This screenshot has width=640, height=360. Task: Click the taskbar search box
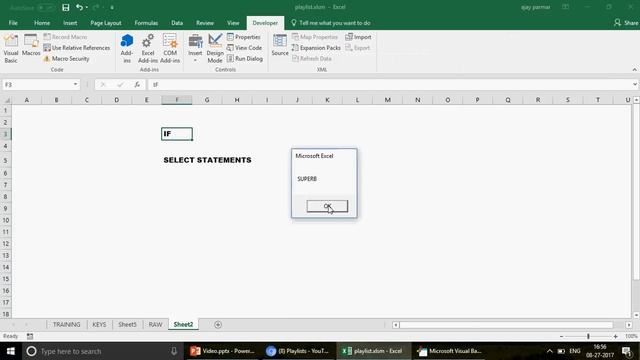102,351
